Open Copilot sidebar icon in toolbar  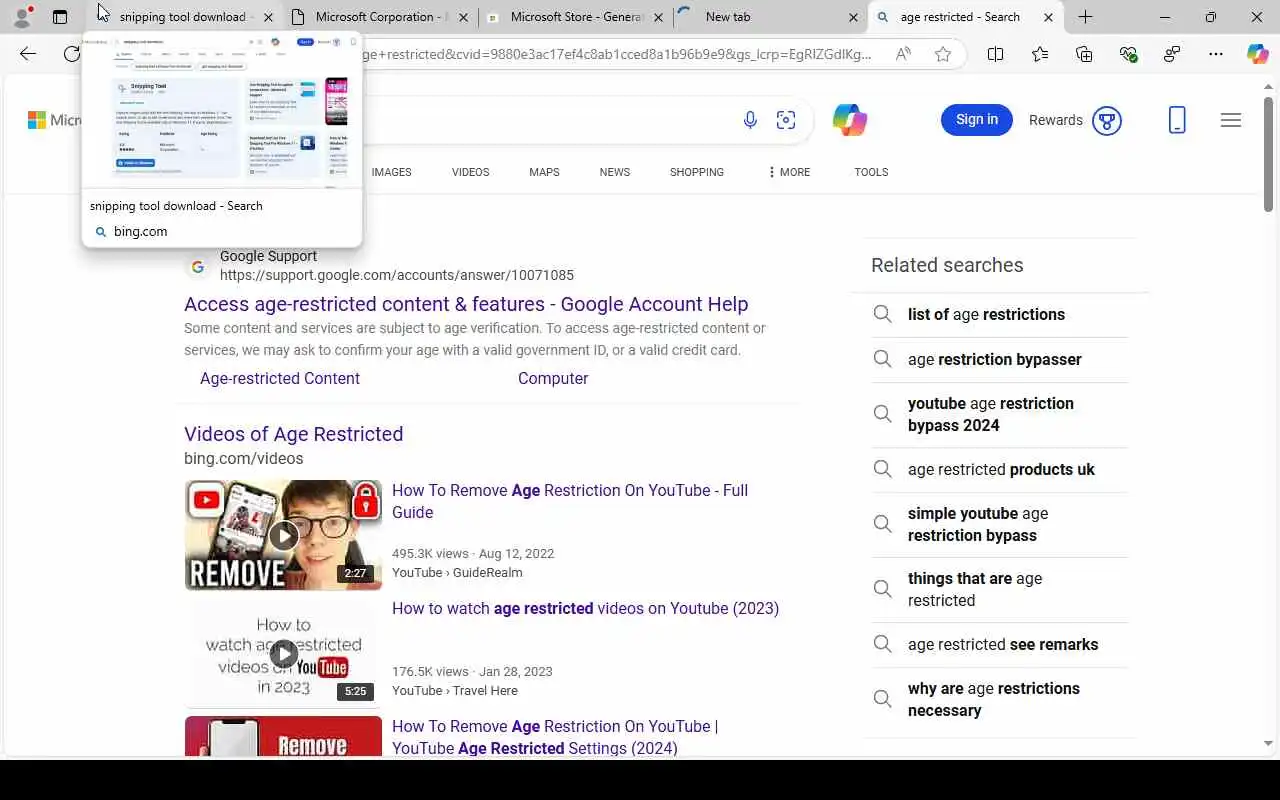pyautogui.click(x=1258, y=54)
